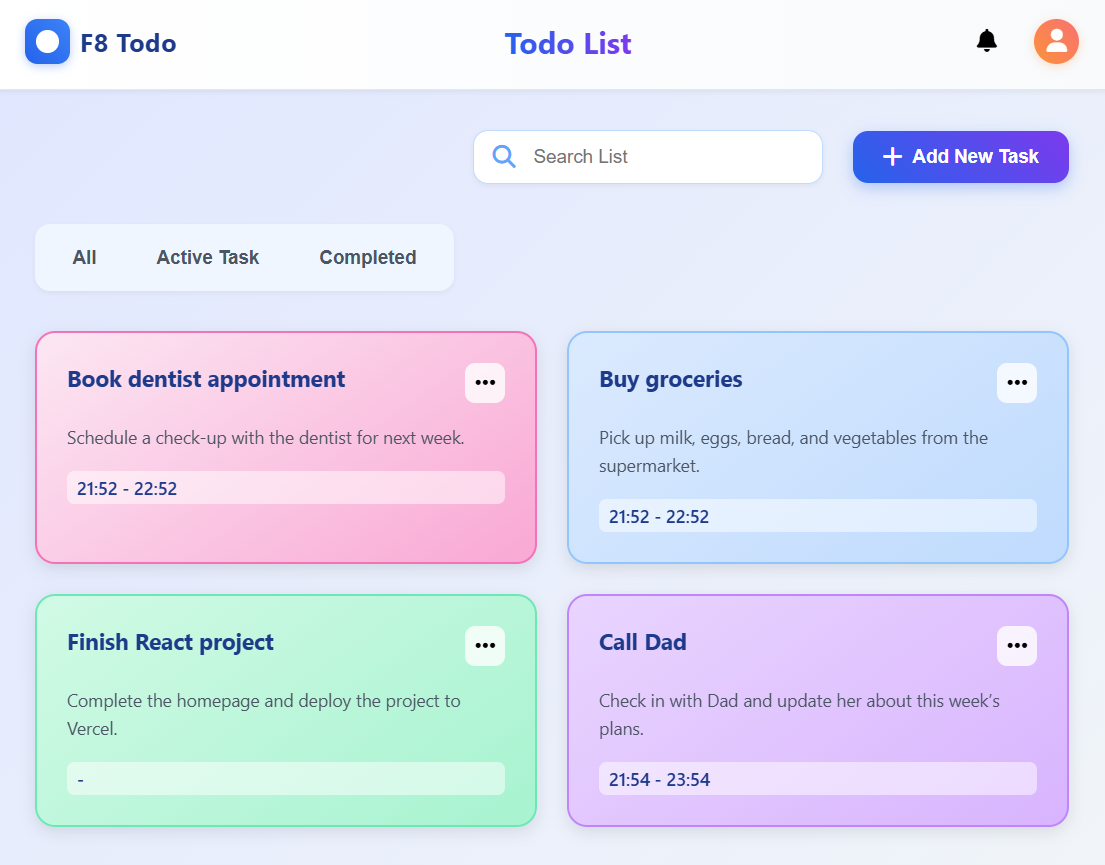The height and width of the screenshot is (865, 1105).
Task: Click the Todo List page heading
Action: click(568, 44)
